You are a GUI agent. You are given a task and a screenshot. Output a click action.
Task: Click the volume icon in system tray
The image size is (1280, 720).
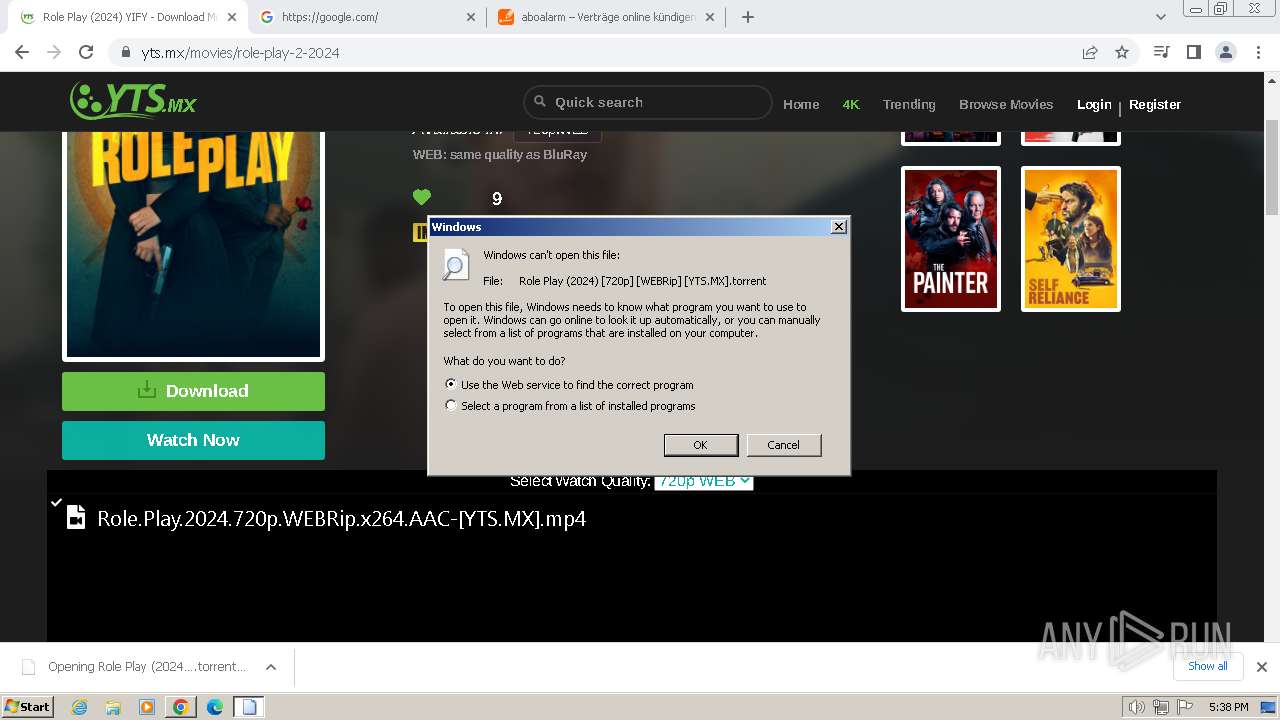point(1136,707)
